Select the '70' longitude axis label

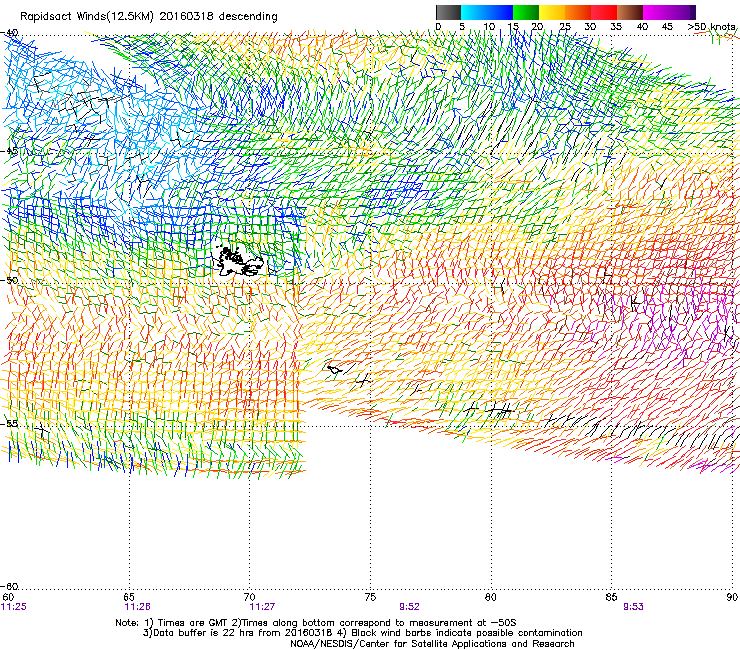click(x=250, y=597)
